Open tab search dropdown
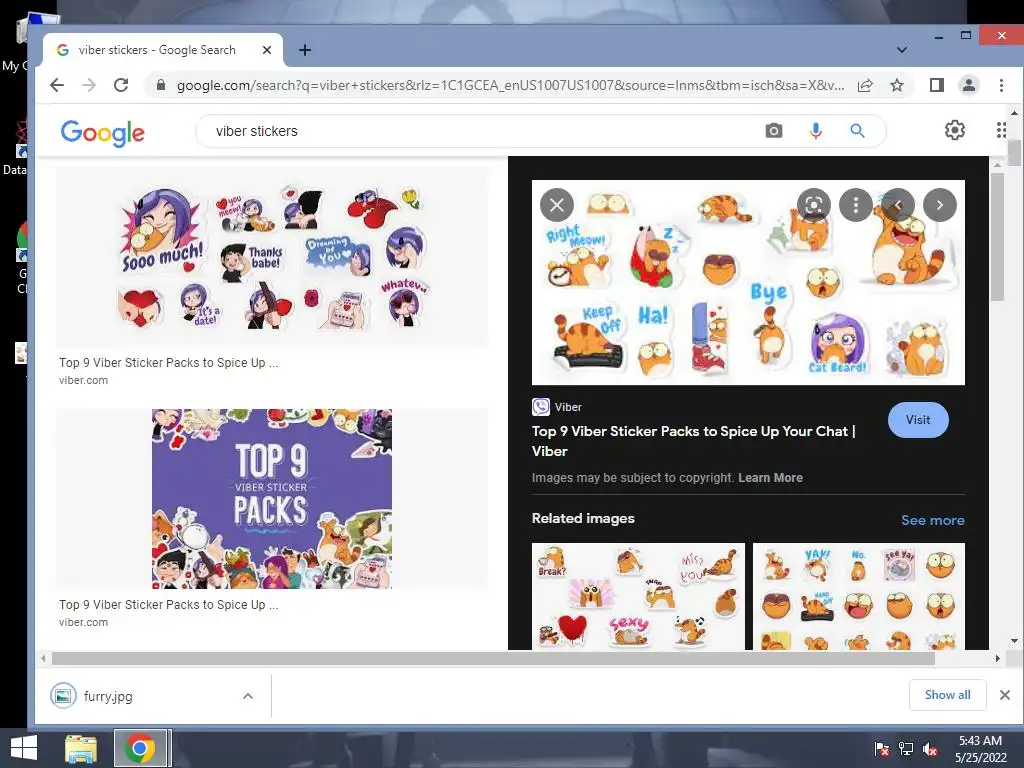 coord(902,50)
